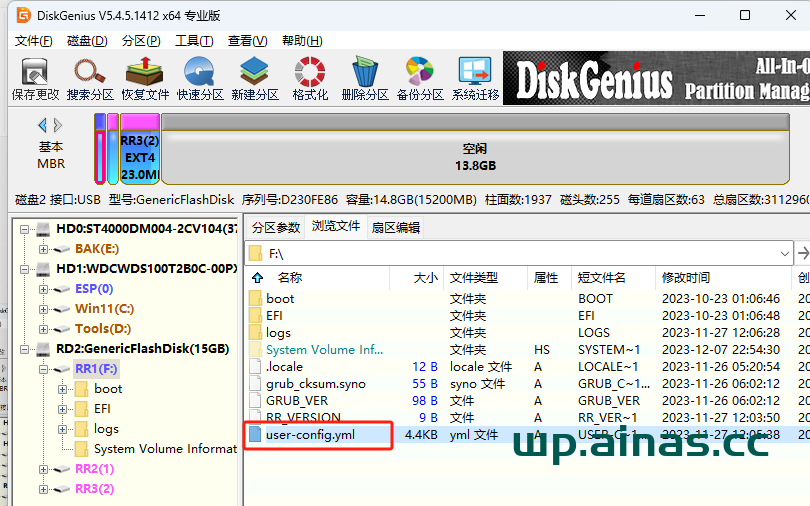Switch to the Sector Editor (扇区编辑) tab
This screenshot has height=506, width=810.
click(x=396, y=228)
